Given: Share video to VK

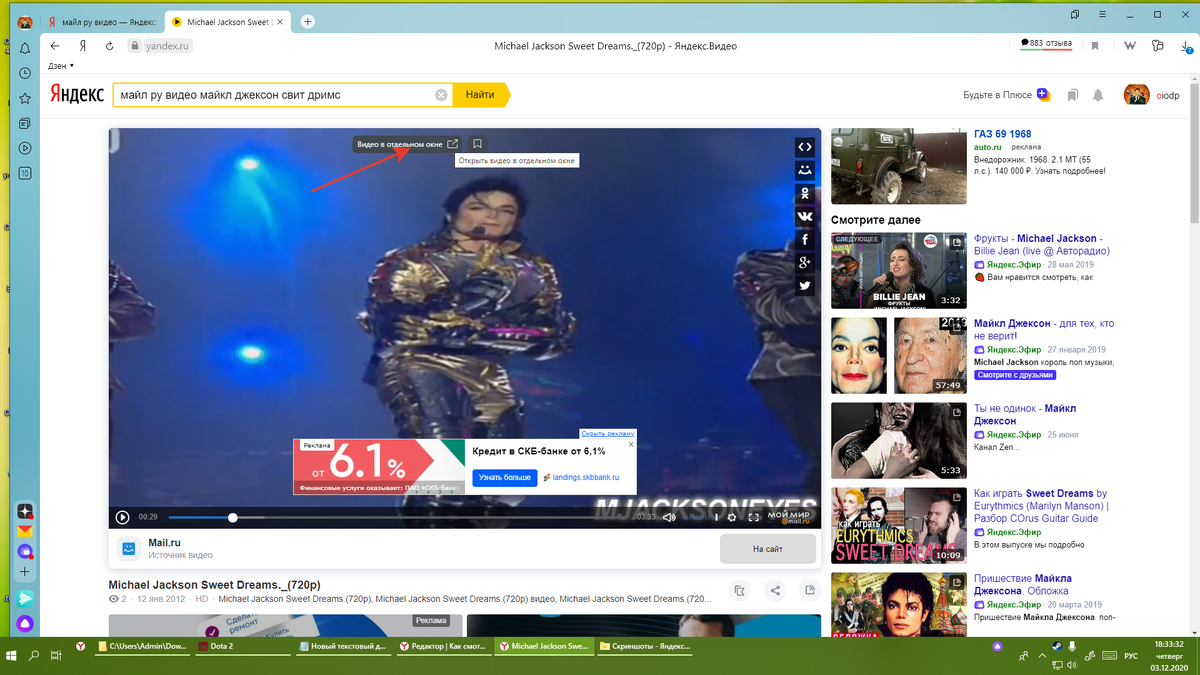Looking at the screenshot, I should click(804, 216).
